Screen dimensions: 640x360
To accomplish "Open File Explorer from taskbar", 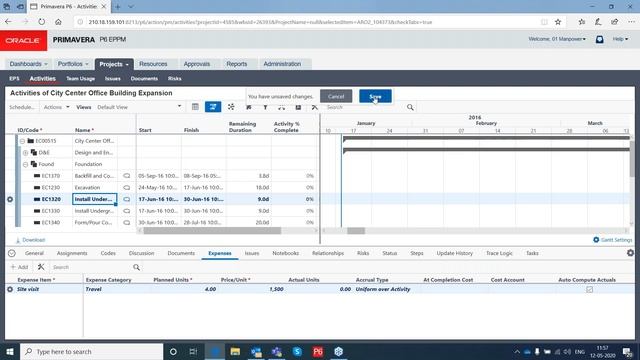I will [x=235, y=351].
